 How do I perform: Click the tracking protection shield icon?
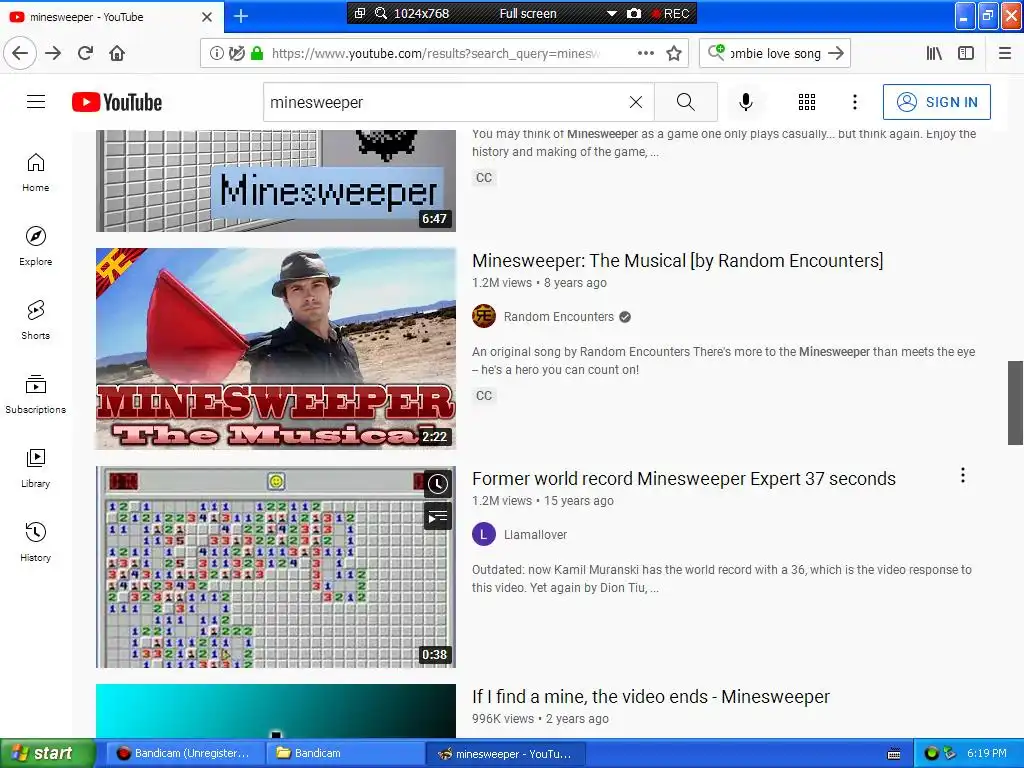pos(237,53)
